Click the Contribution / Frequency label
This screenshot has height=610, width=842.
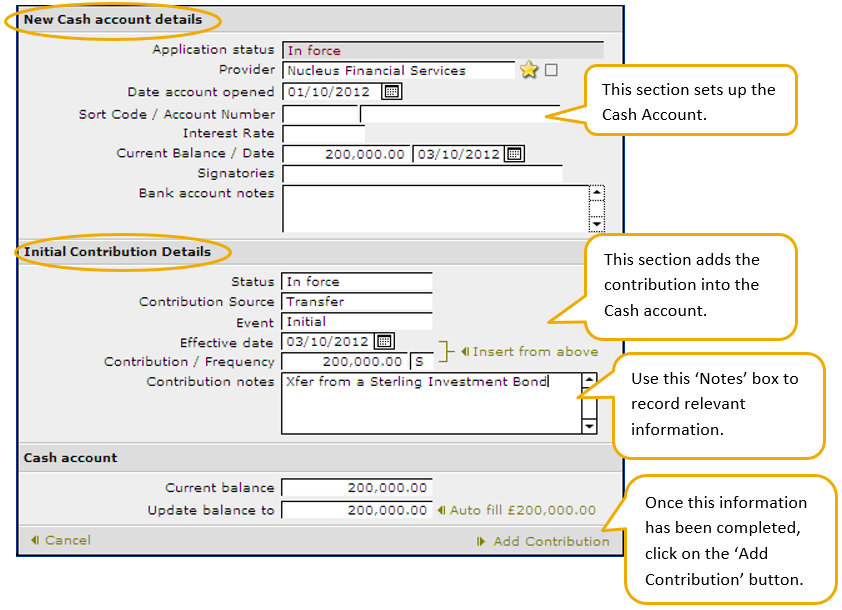click(189, 362)
